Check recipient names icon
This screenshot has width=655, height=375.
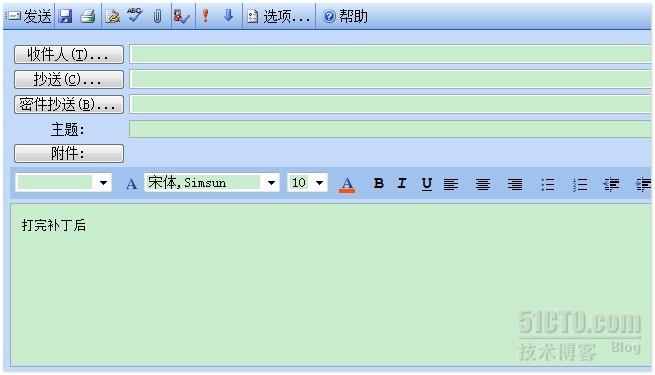[182, 16]
